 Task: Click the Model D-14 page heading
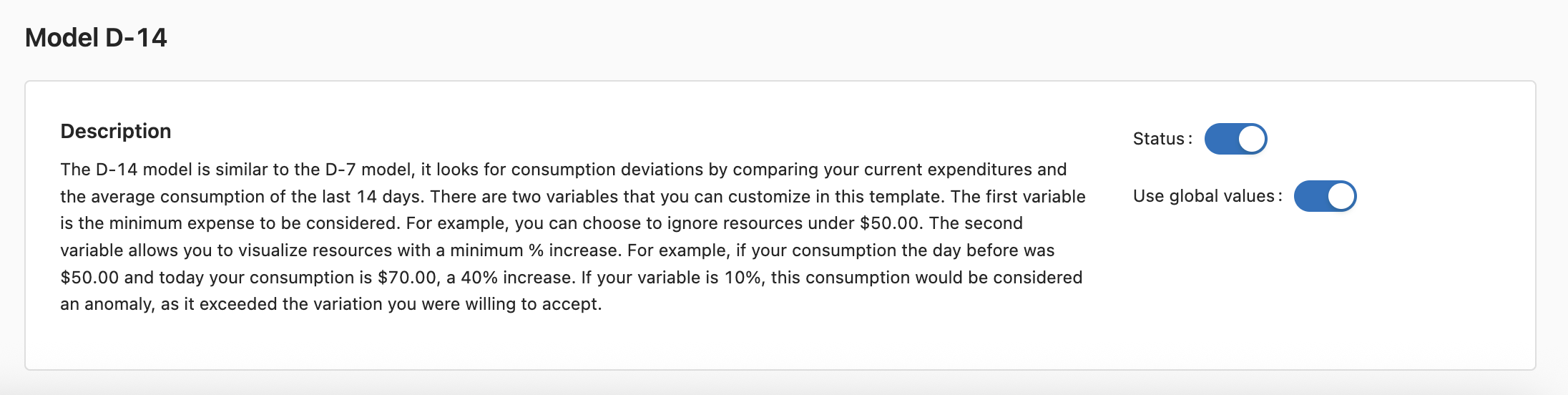pos(96,37)
